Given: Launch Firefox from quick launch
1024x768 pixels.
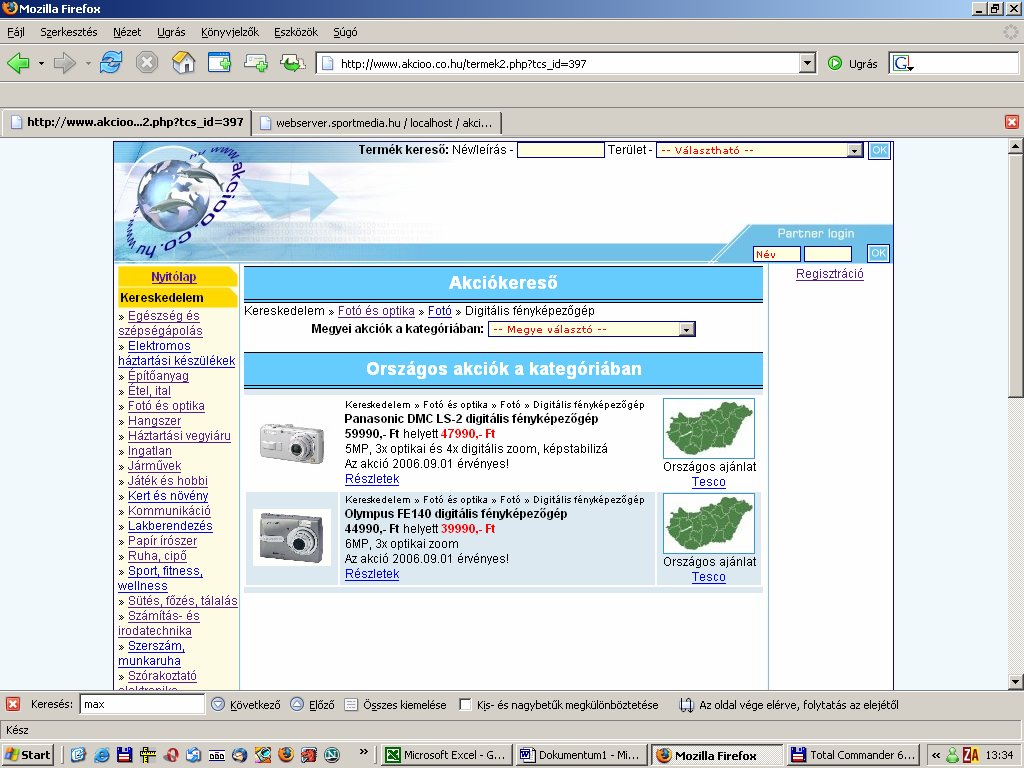Looking at the screenshot, I should click(x=285, y=755).
